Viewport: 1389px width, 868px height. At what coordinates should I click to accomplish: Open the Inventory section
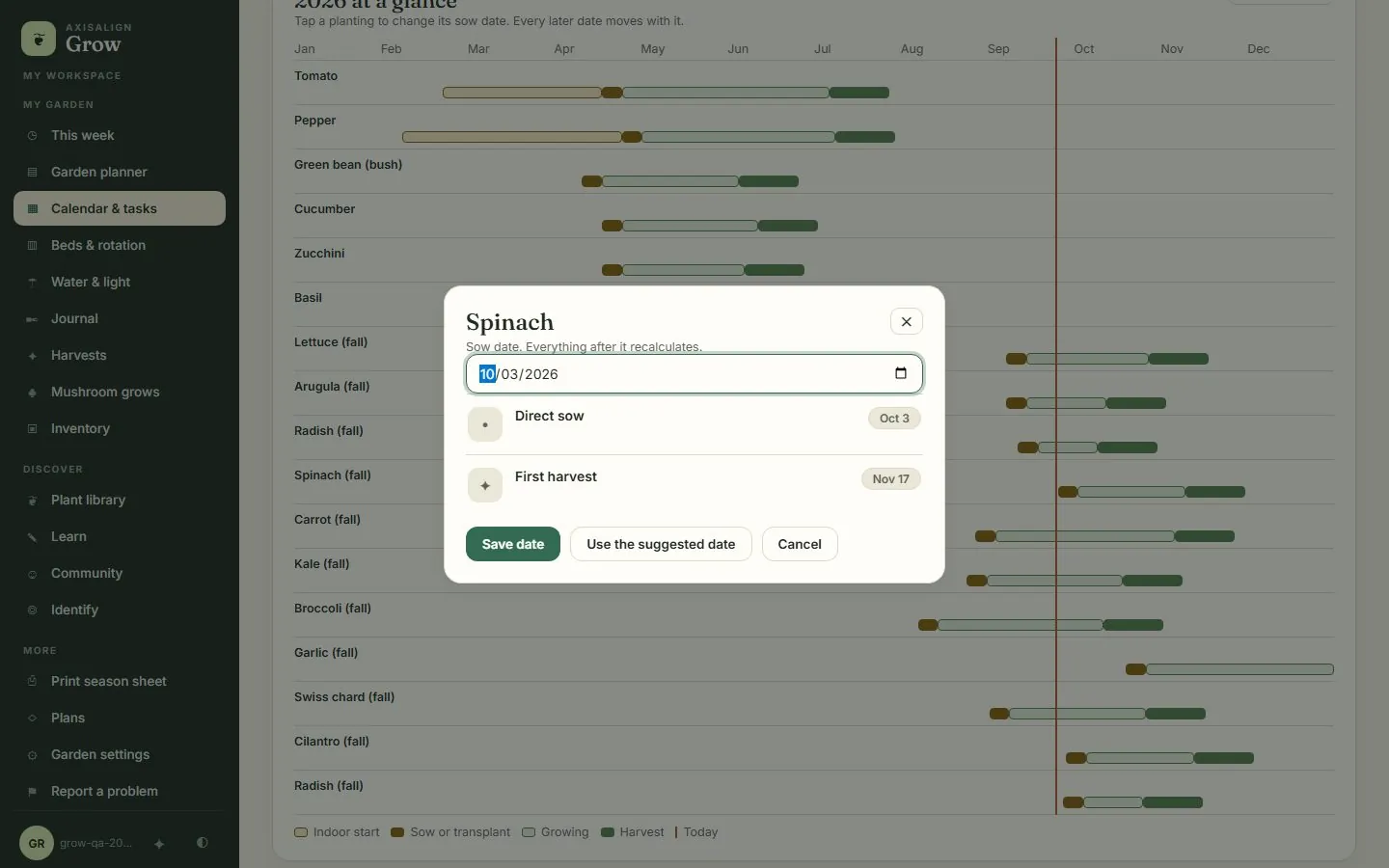120,428
